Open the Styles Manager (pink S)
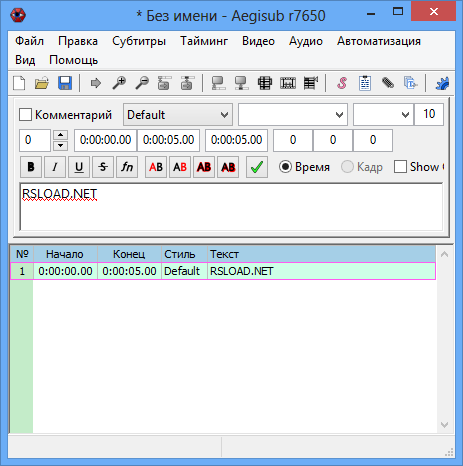This screenshot has width=463, height=466. [342, 83]
